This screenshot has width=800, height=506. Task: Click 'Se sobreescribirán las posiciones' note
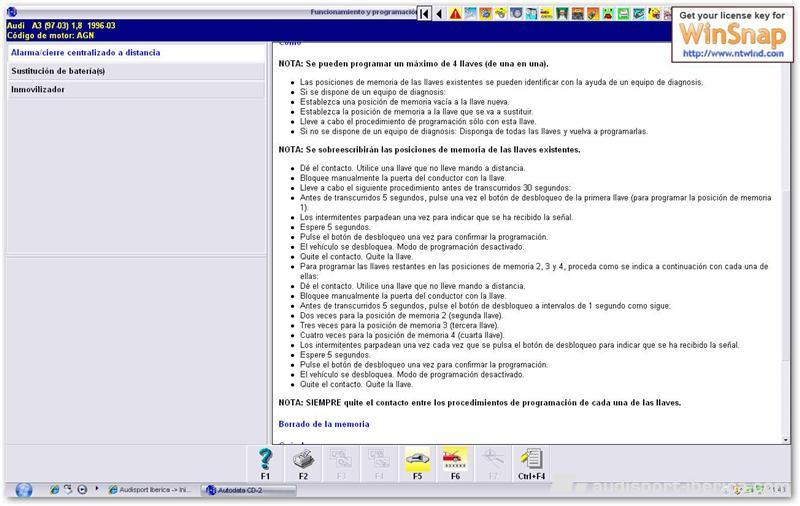429,149
